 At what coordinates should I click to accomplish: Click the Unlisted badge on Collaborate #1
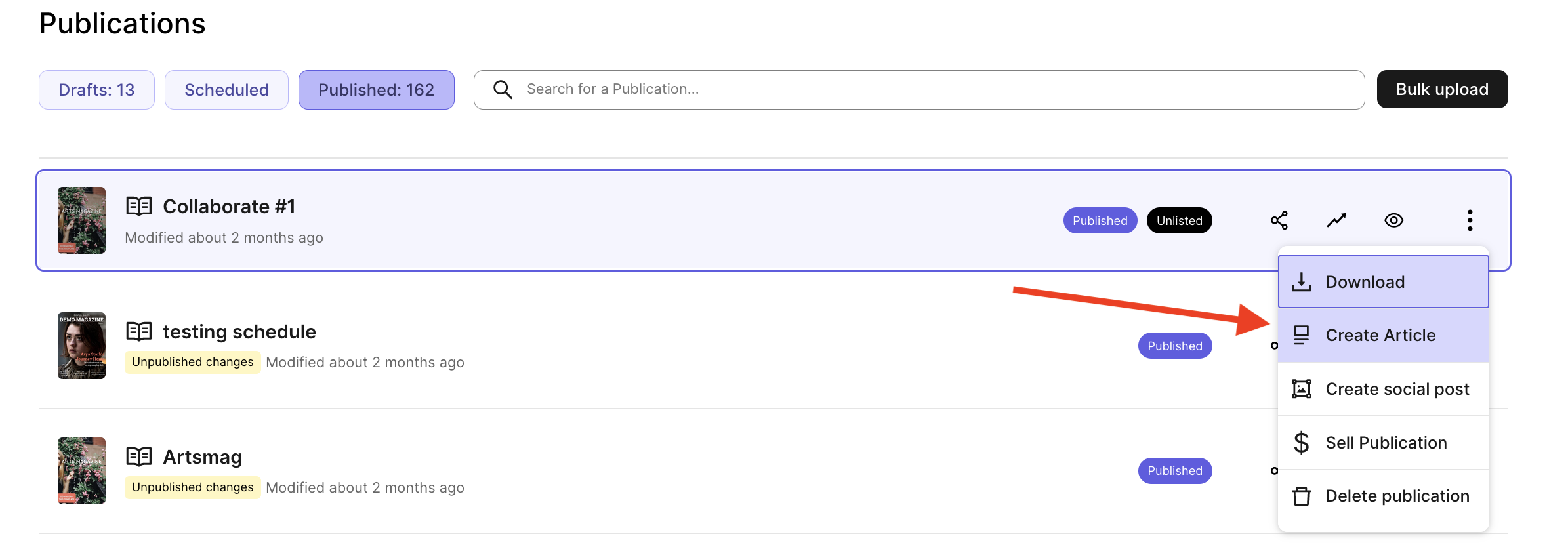point(1179,220)
